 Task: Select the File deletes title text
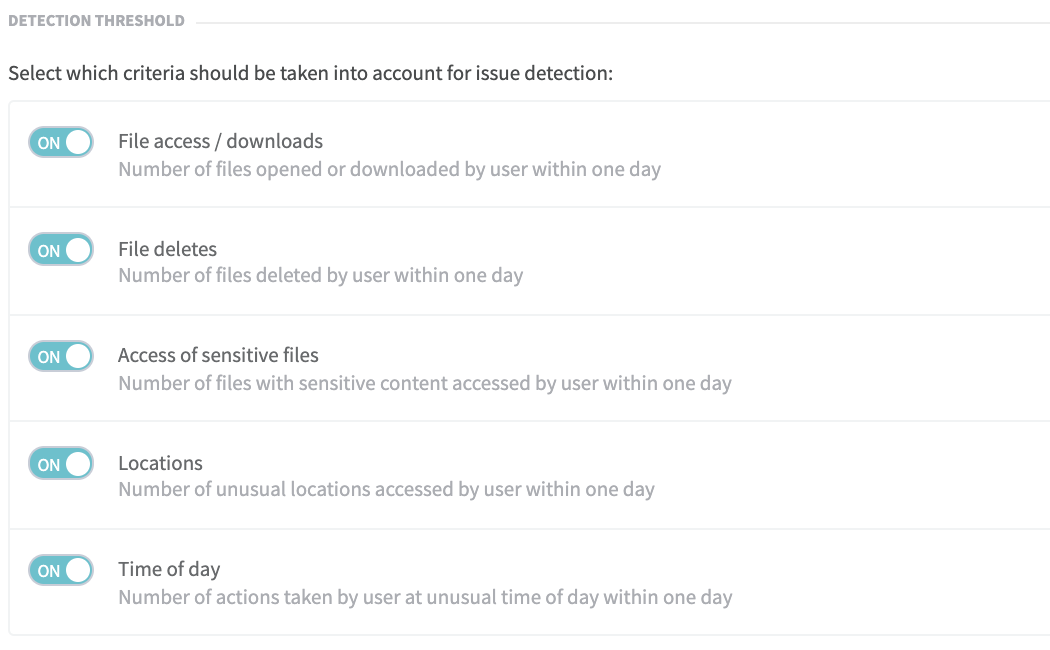[x=167, y=249]
